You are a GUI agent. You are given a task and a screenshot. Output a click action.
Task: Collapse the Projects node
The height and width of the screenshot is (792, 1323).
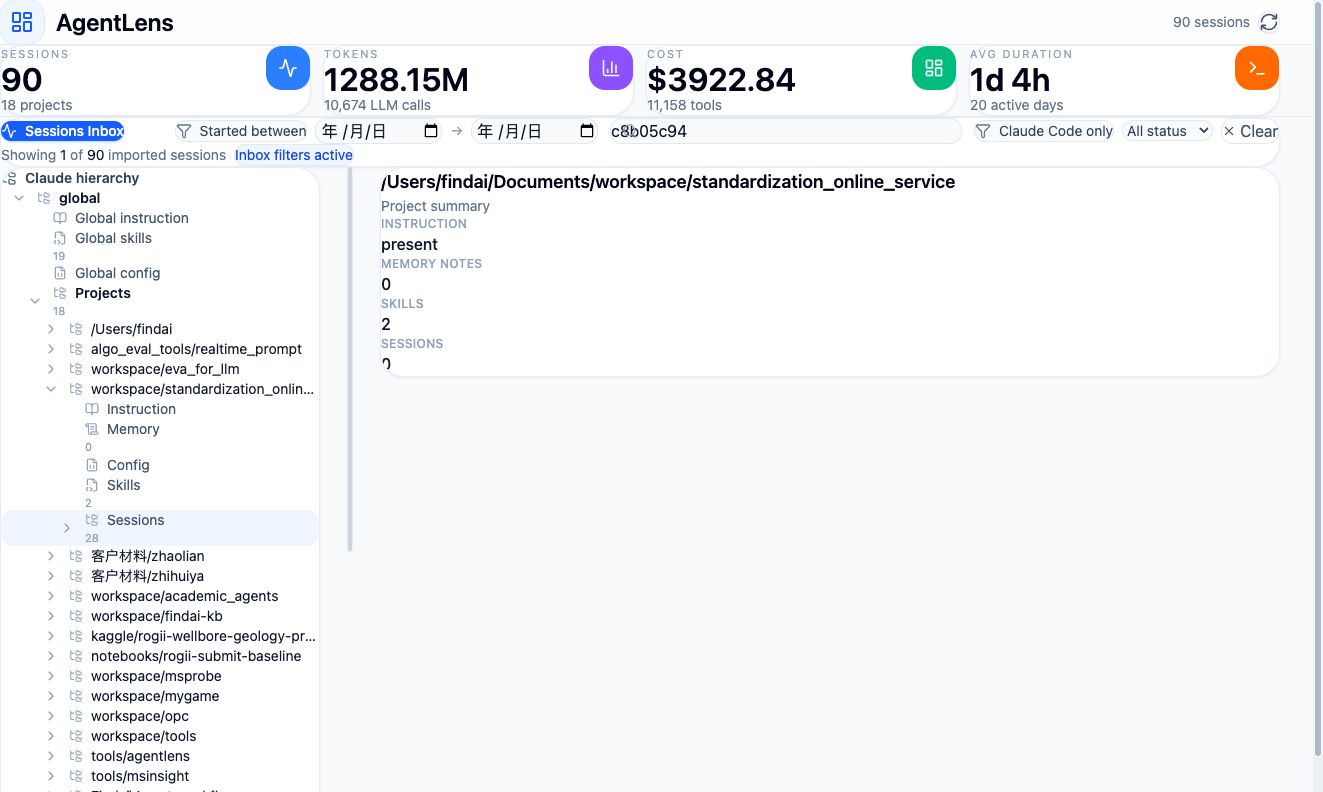[x=35, y=300]
